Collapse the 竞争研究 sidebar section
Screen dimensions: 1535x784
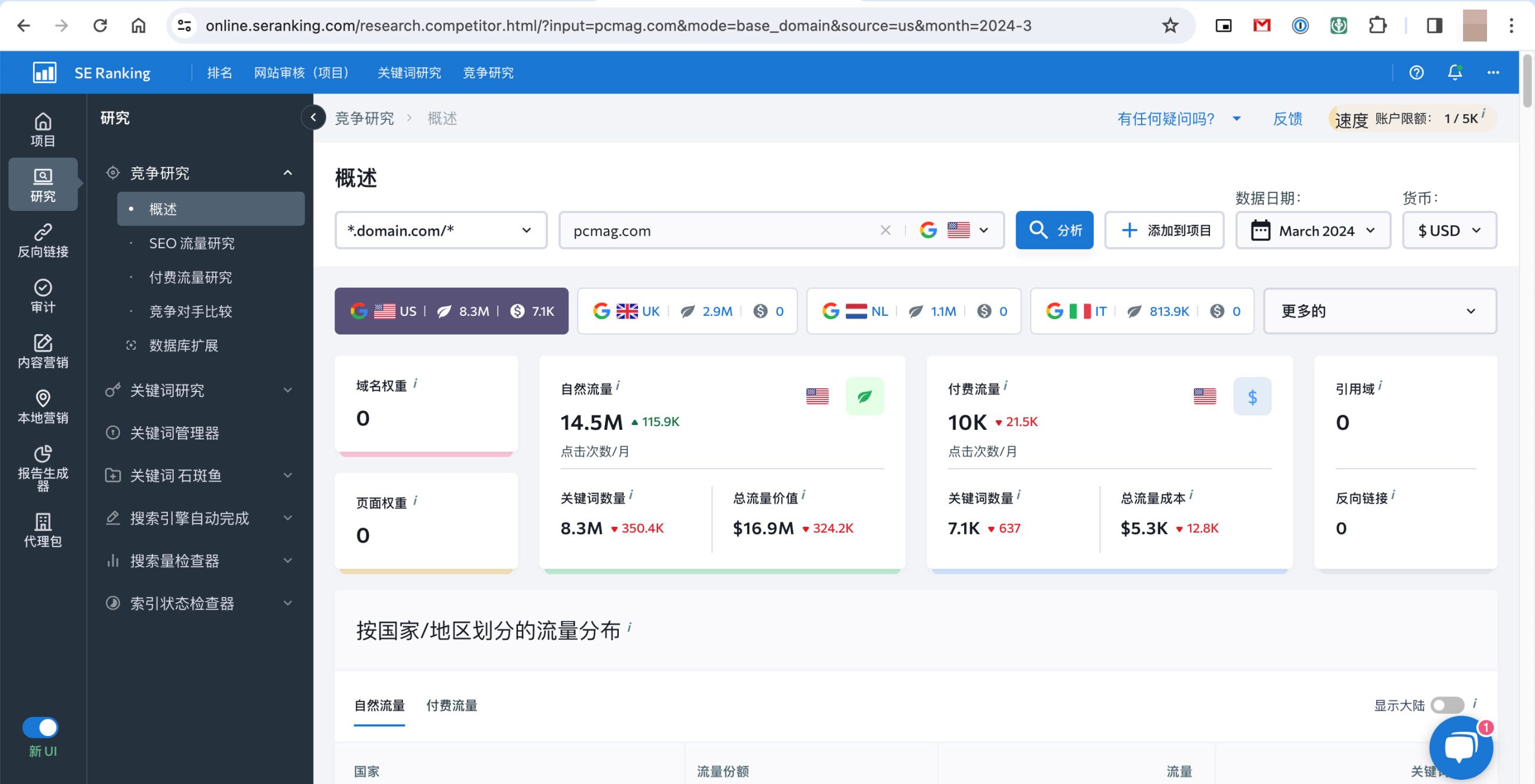coord(288,173)
